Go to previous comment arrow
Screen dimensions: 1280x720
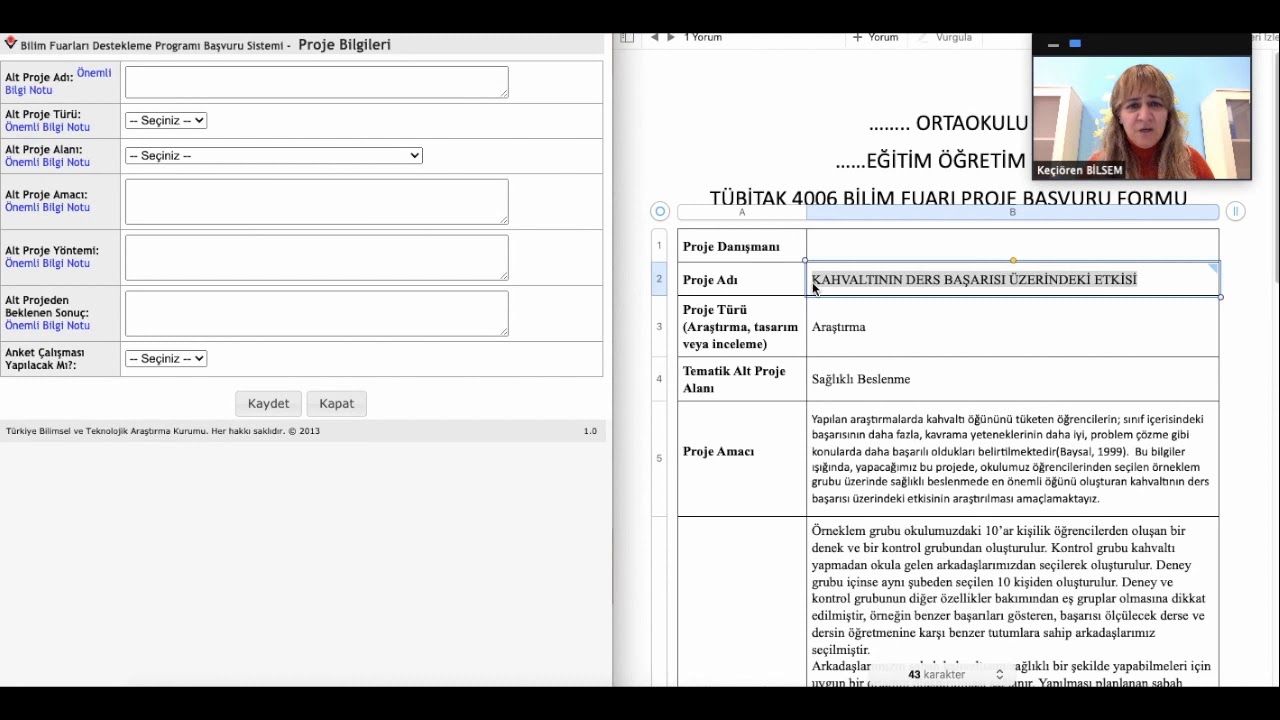coord(654,37)
